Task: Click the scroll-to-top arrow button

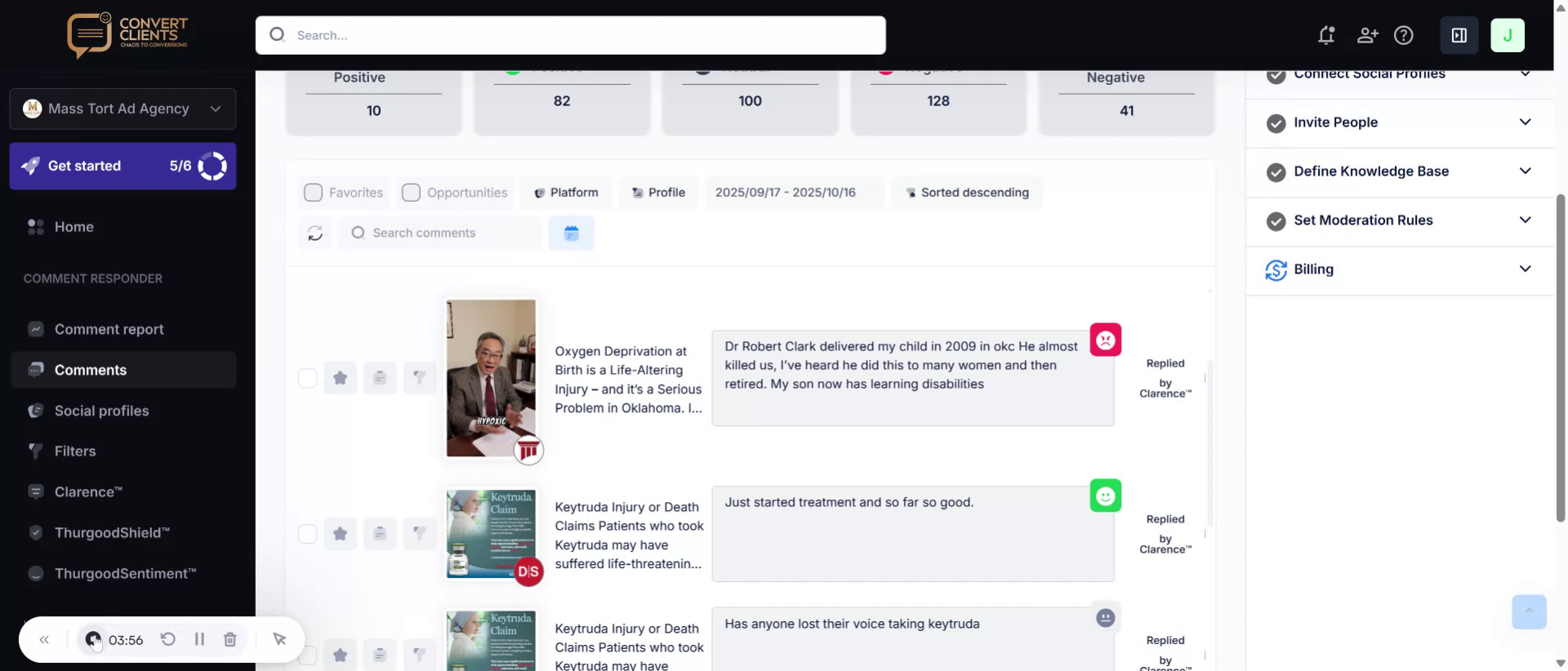Action: point(1530,611)
